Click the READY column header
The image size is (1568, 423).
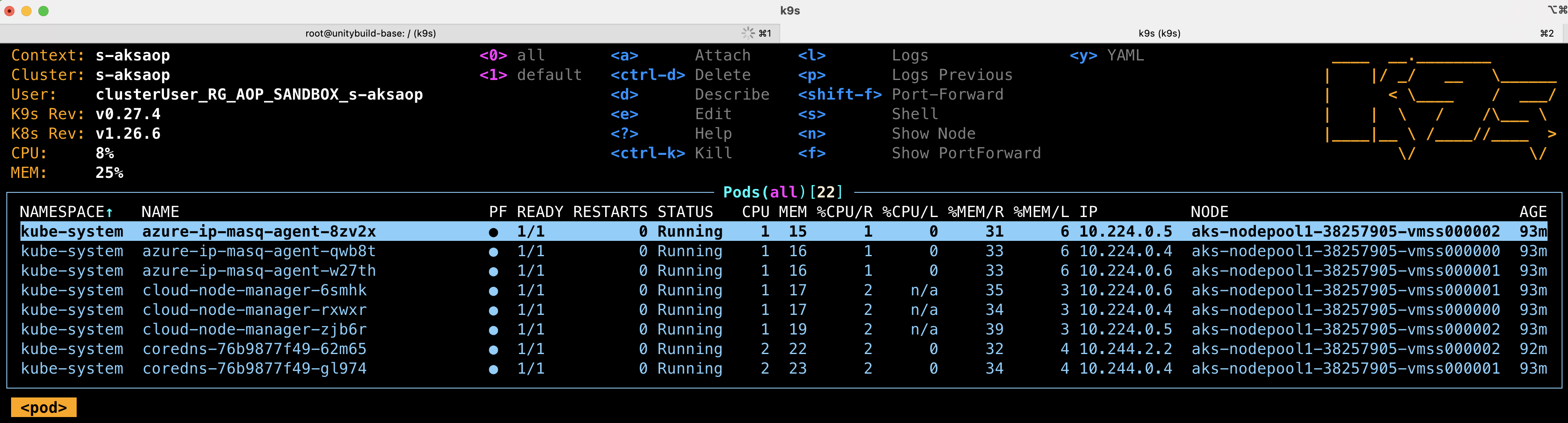click(x=540, y=212)
